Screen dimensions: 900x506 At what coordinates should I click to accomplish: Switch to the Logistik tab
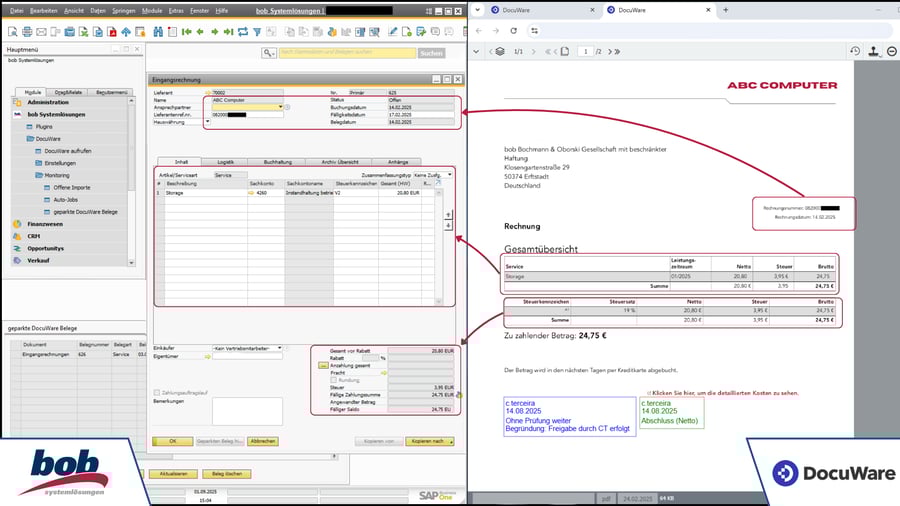[x=226, y=162]
